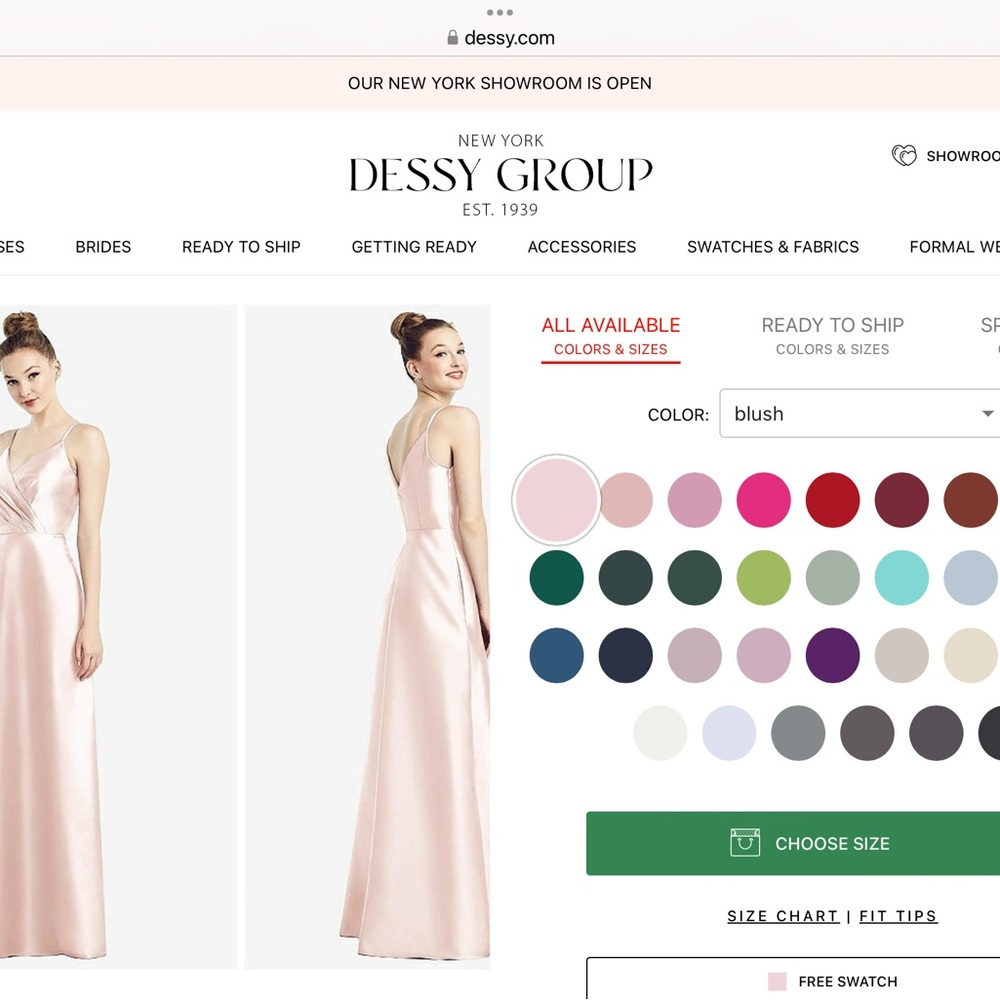
Task: Switch to the READY TO SHIP colors tab
Action: (x=832, y=335)
